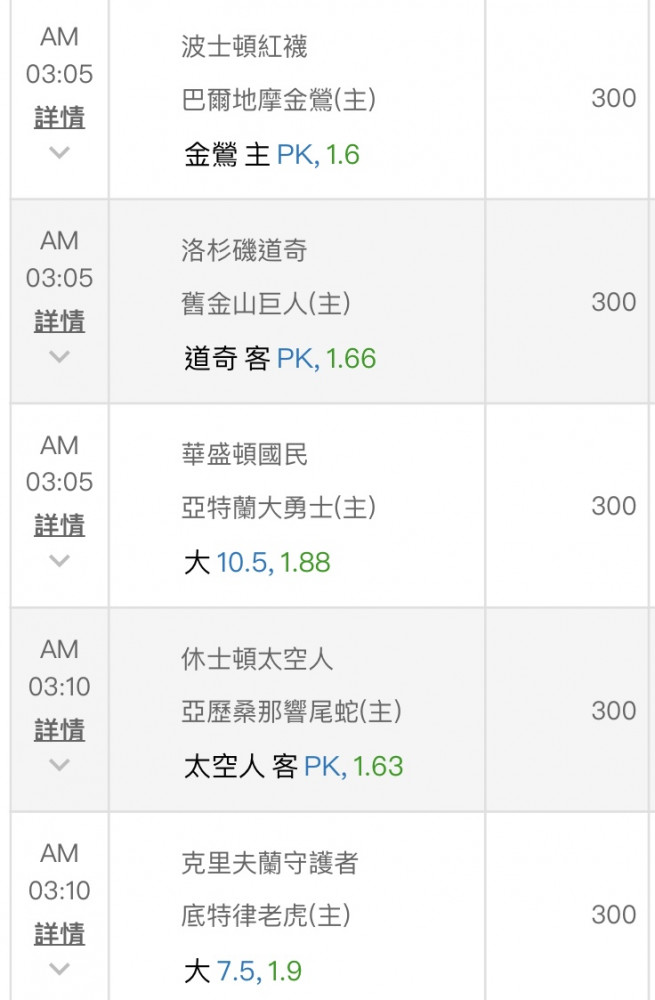Viewport: 655px width, 1000px height.
Task: Select bet line 大 7.5, 1.9
Action: (242, 971)
